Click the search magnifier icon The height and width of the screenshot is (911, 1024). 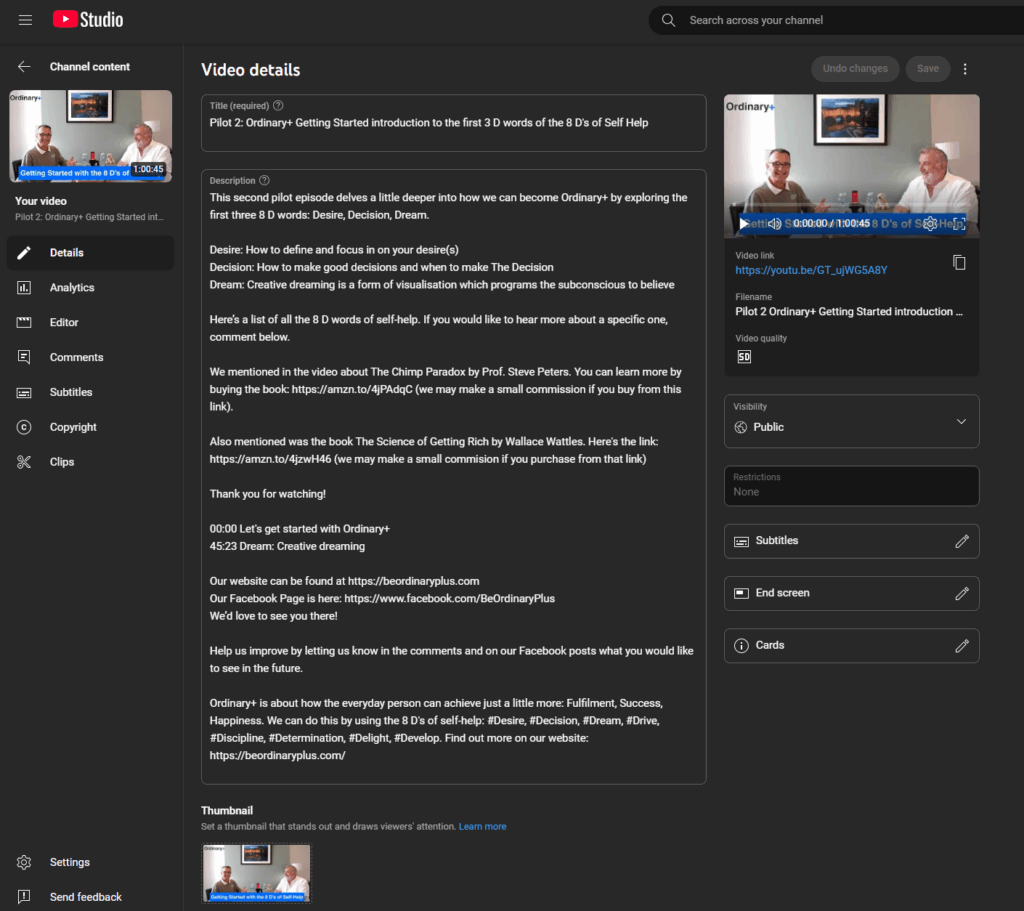tap(668, 20)
